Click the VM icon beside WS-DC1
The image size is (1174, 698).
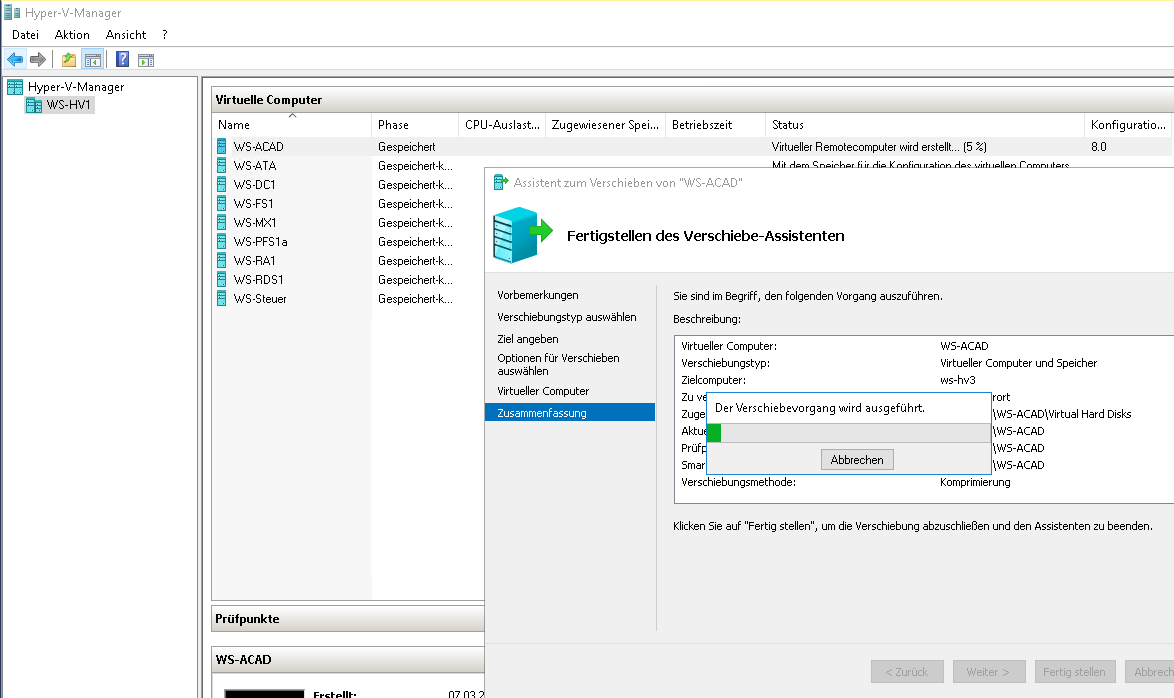(x=222, y=184)
